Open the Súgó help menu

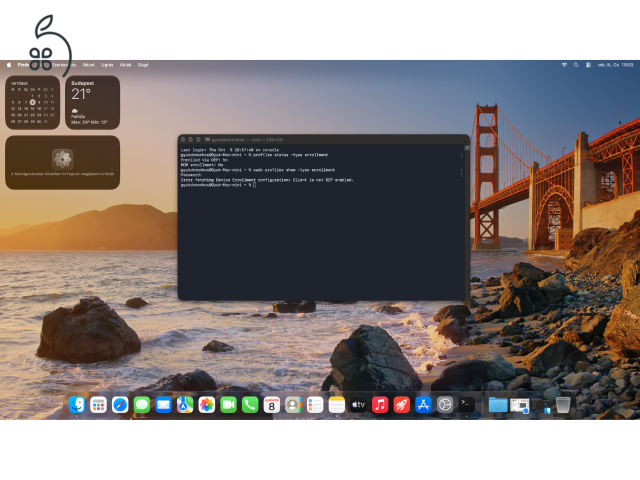[x=143, y=65]
